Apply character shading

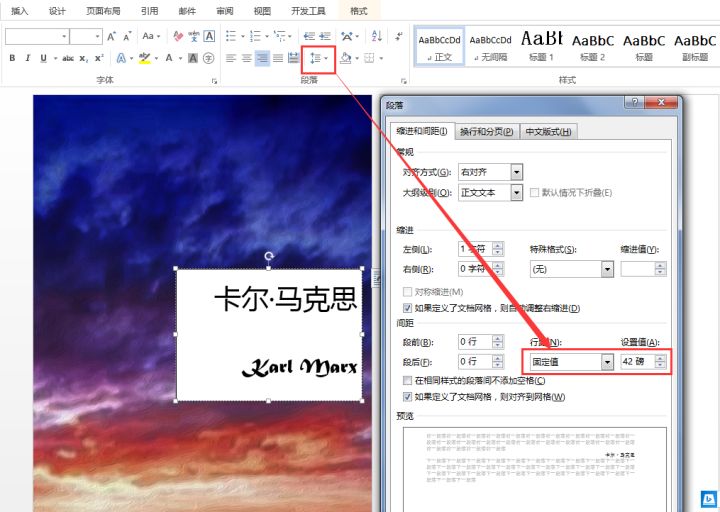(193, 58)
